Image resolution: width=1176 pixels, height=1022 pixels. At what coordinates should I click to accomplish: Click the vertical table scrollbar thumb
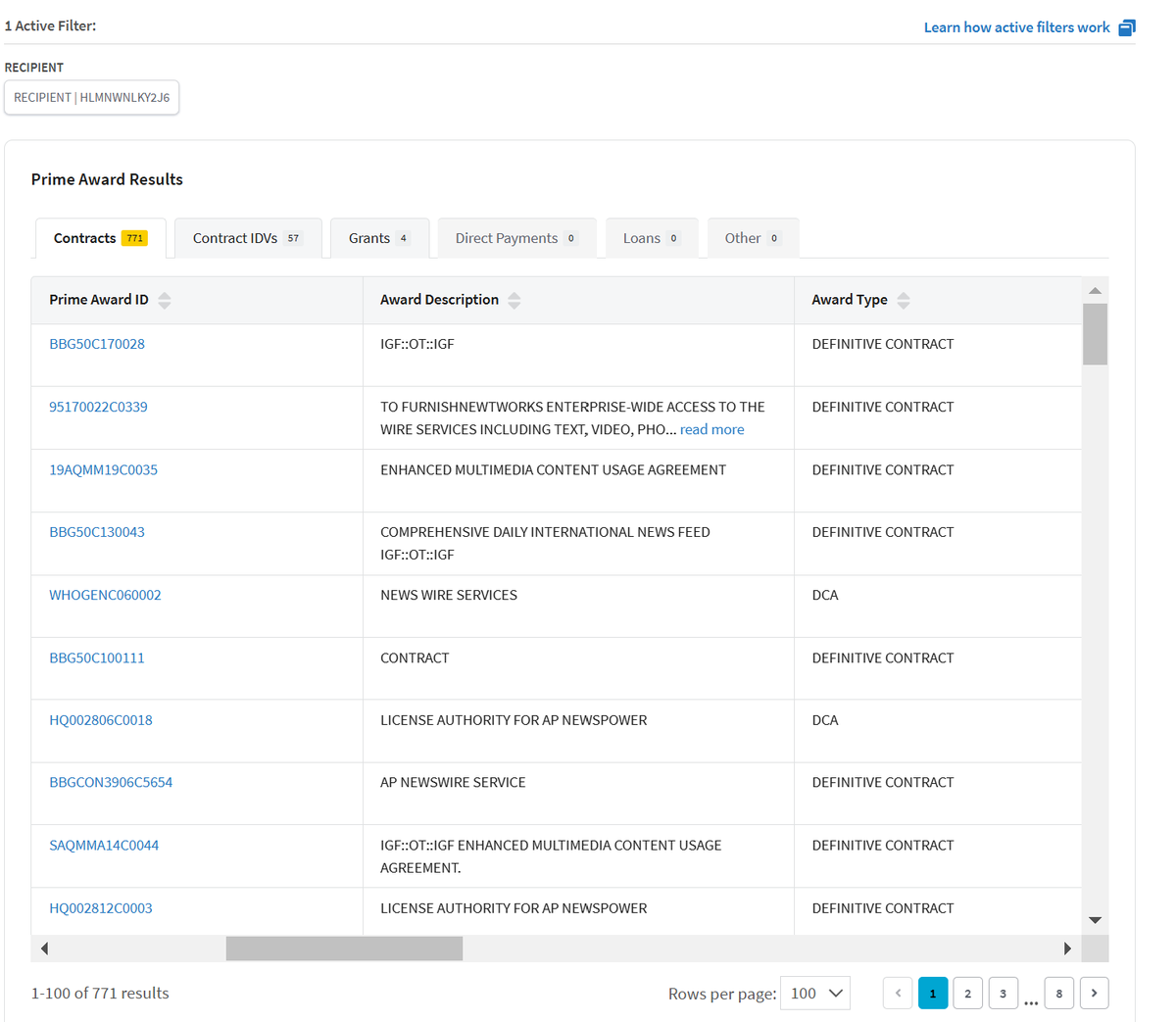click(1095, 334)
